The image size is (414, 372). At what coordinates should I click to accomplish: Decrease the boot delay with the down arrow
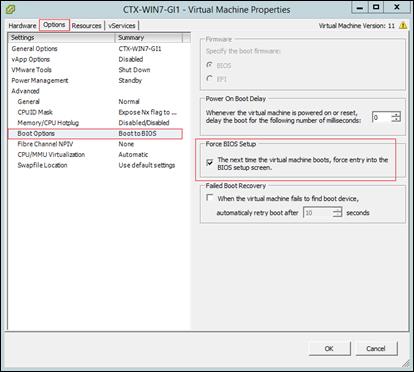pos(396,120)
